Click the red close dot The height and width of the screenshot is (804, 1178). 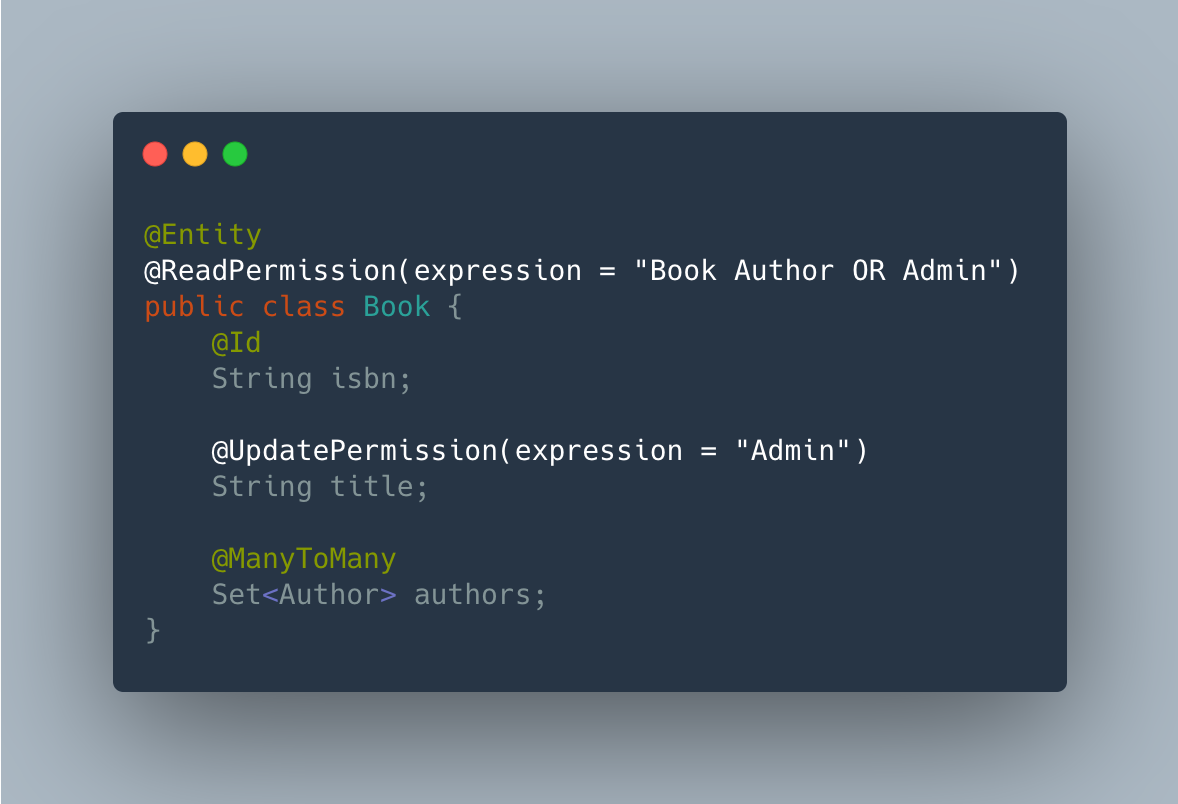(x=155, y=154)
